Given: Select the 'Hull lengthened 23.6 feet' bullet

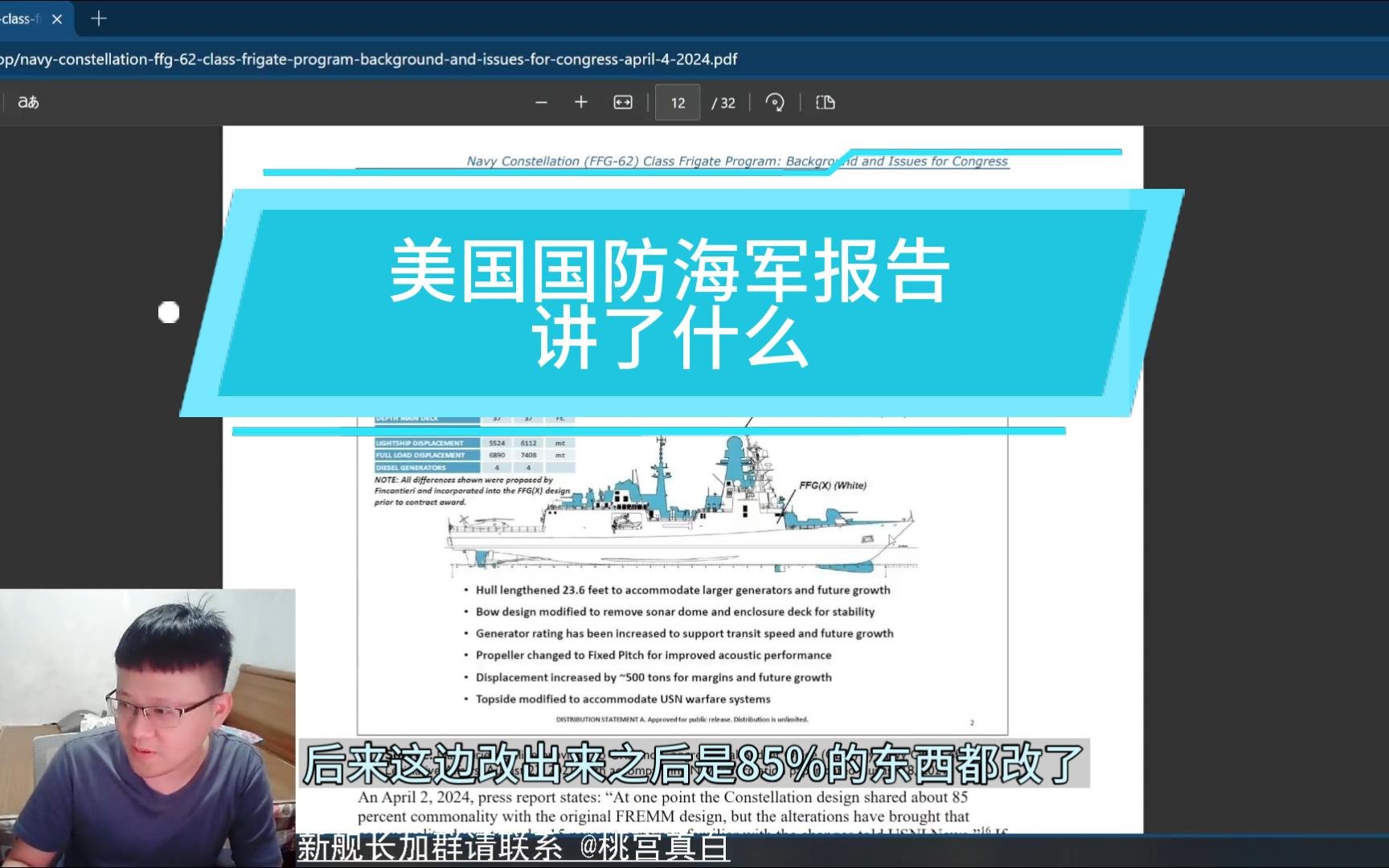Looking at the screenshot, I should click(x=682, y=590).
